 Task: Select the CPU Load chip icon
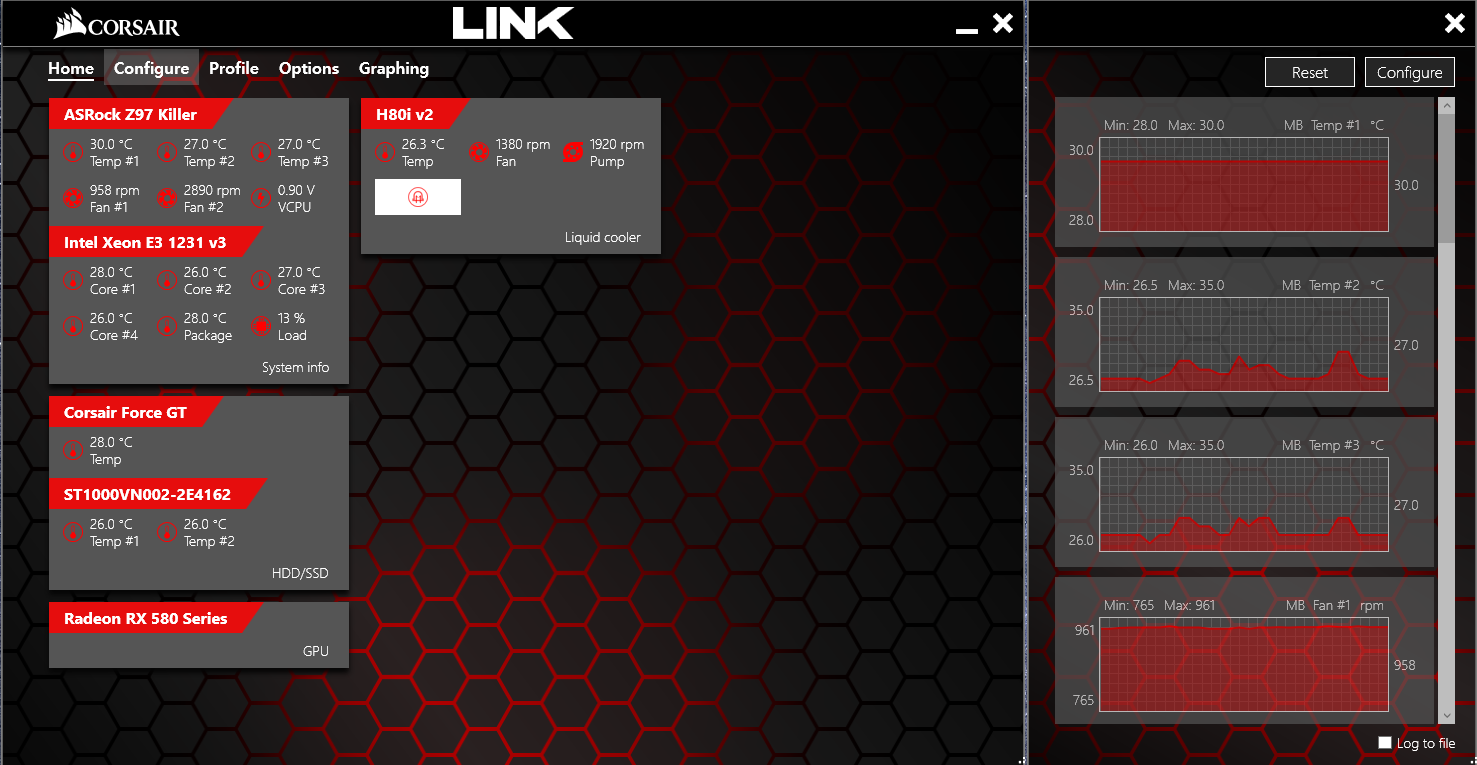pos(261,326)
